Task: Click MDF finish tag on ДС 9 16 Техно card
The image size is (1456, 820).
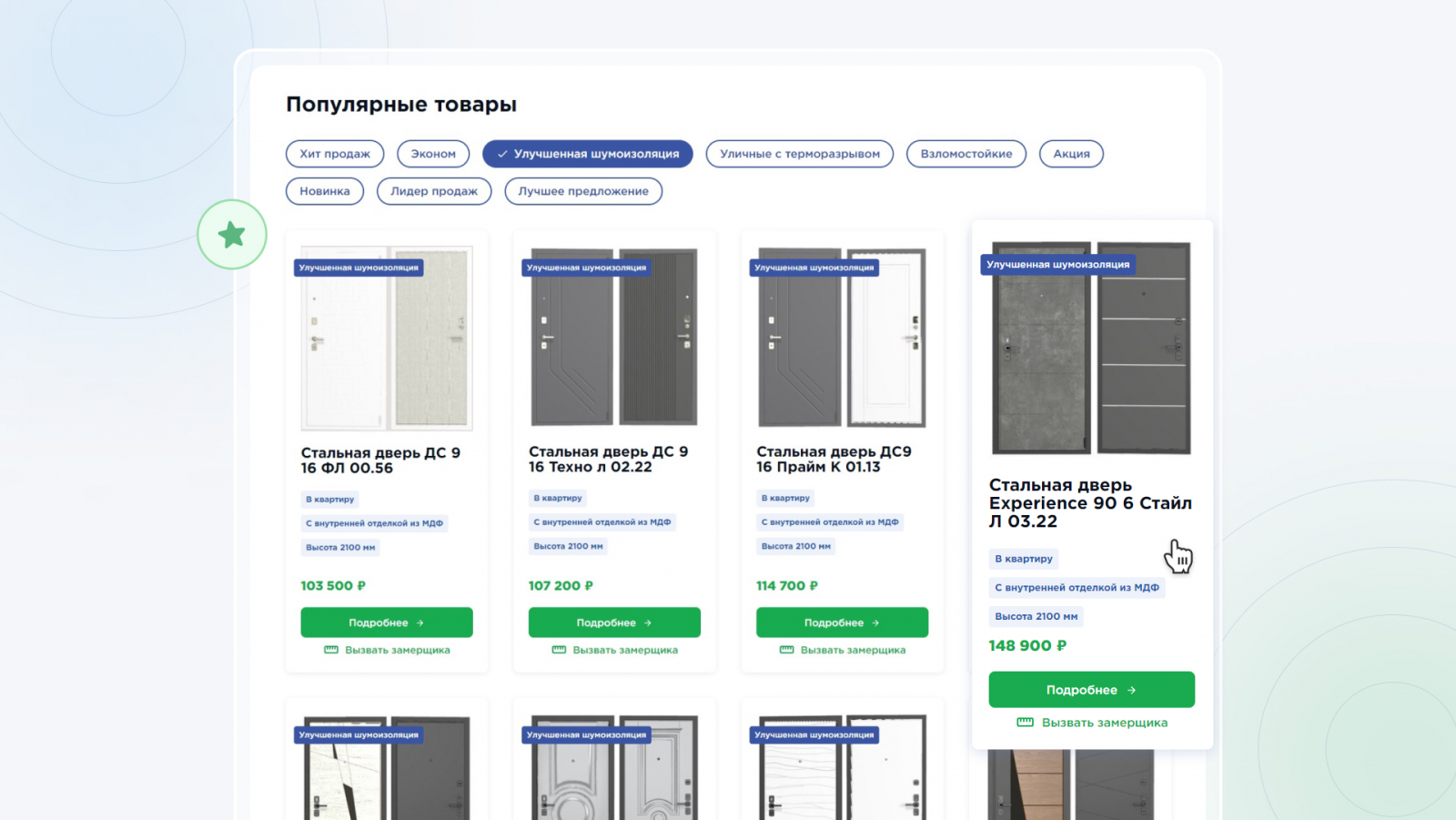Action: (602, 522)
